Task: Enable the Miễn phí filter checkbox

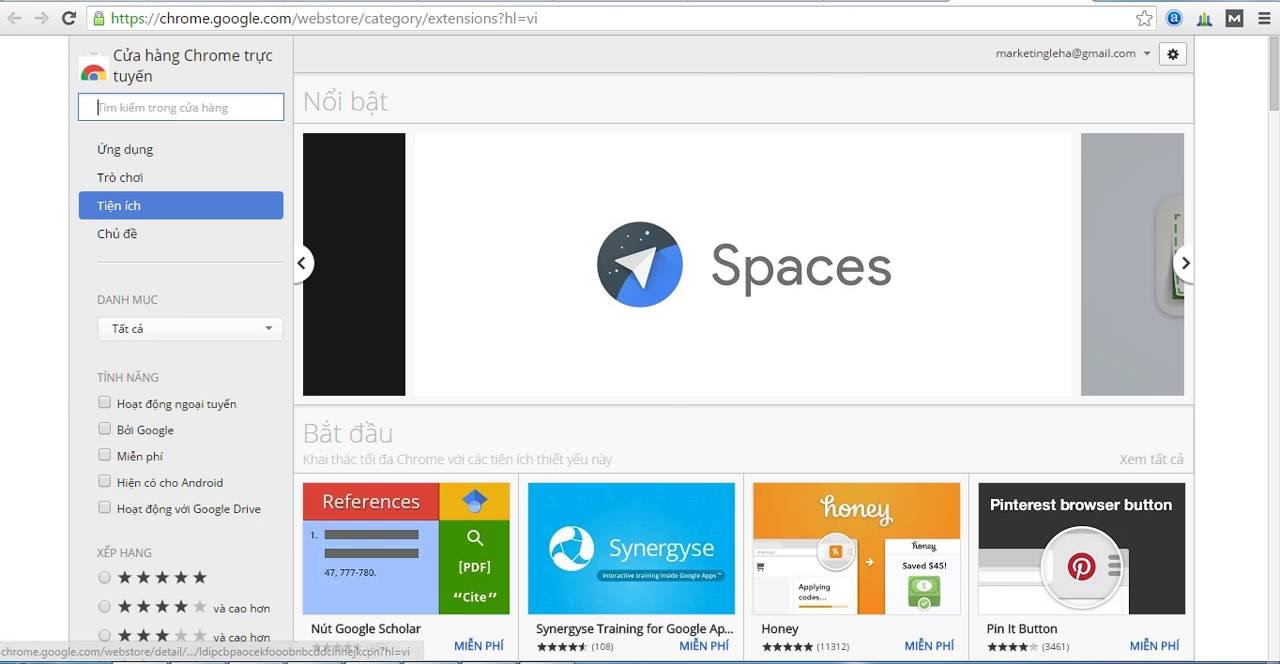Action: coord(104,455)
